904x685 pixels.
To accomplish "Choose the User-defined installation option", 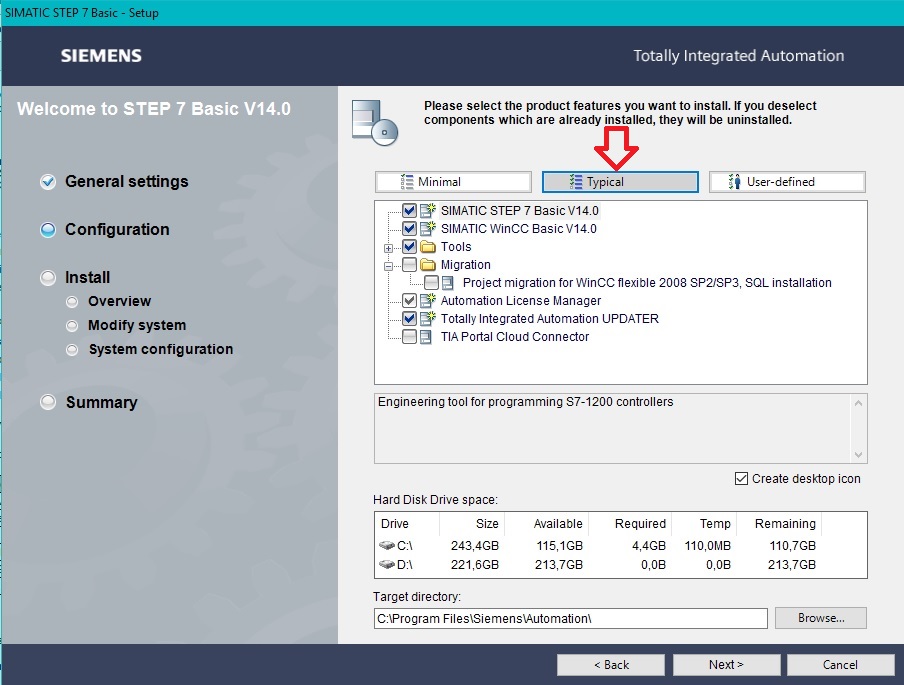I will pos(787,182).
